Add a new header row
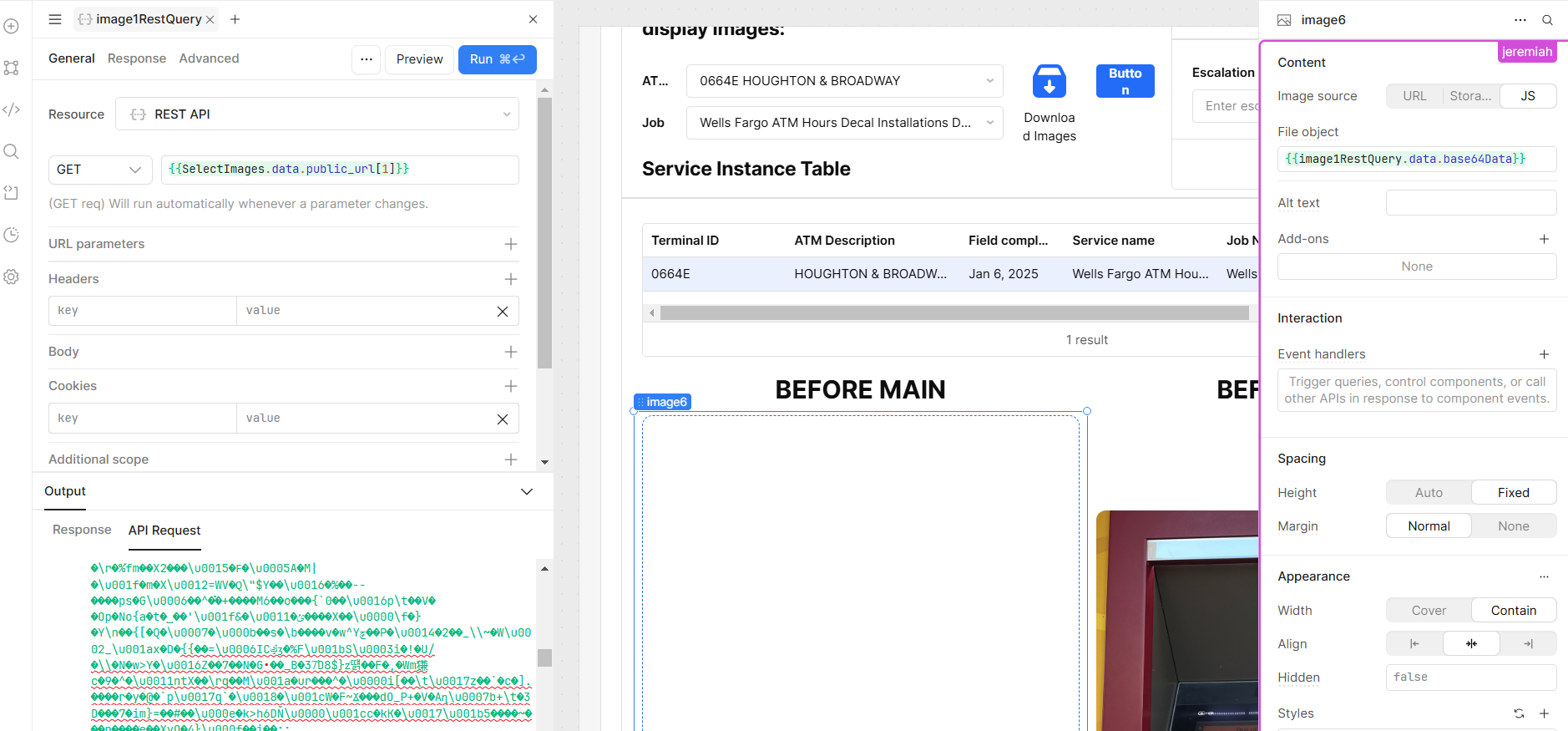This screenshot has height=731, width=1568. (x=511, y=279)
